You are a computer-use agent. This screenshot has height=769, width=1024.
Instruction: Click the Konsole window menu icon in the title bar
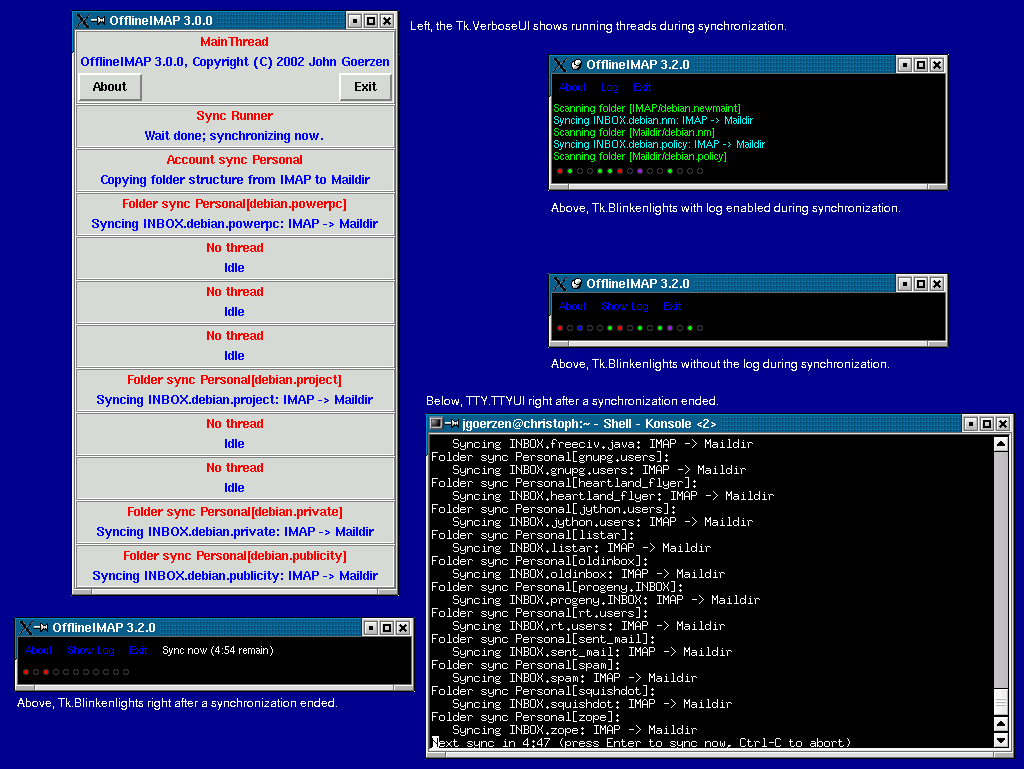[x=436, y=424]
